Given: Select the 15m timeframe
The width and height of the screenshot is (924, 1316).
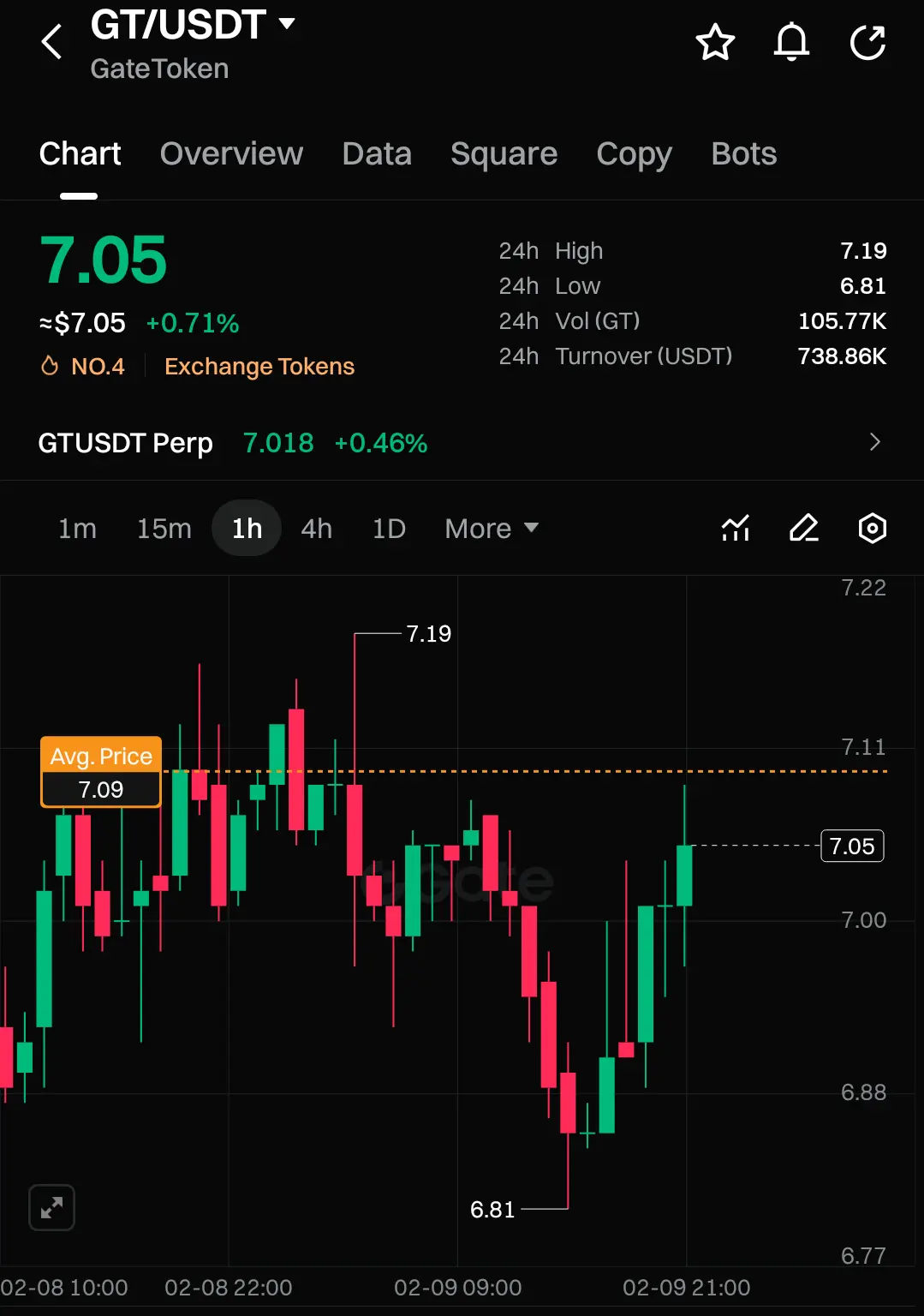Looking at the screenshot, I should click(x=164, y=529).
